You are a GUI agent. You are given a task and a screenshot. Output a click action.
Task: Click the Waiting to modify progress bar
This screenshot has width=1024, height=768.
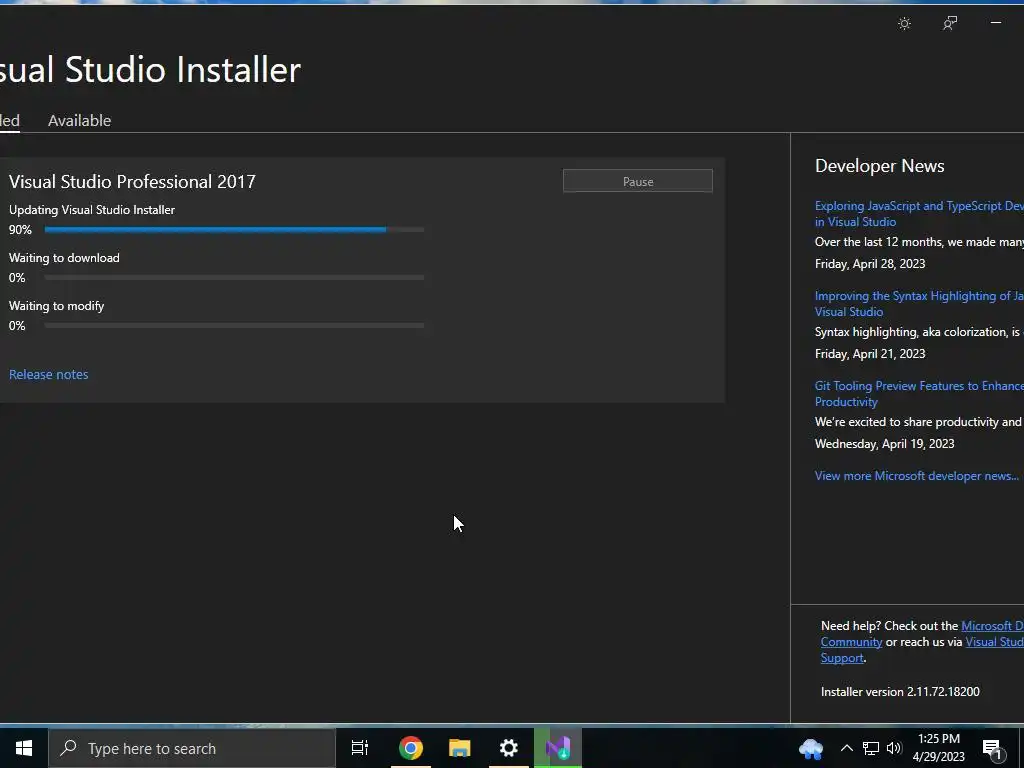tap(234, 325)
